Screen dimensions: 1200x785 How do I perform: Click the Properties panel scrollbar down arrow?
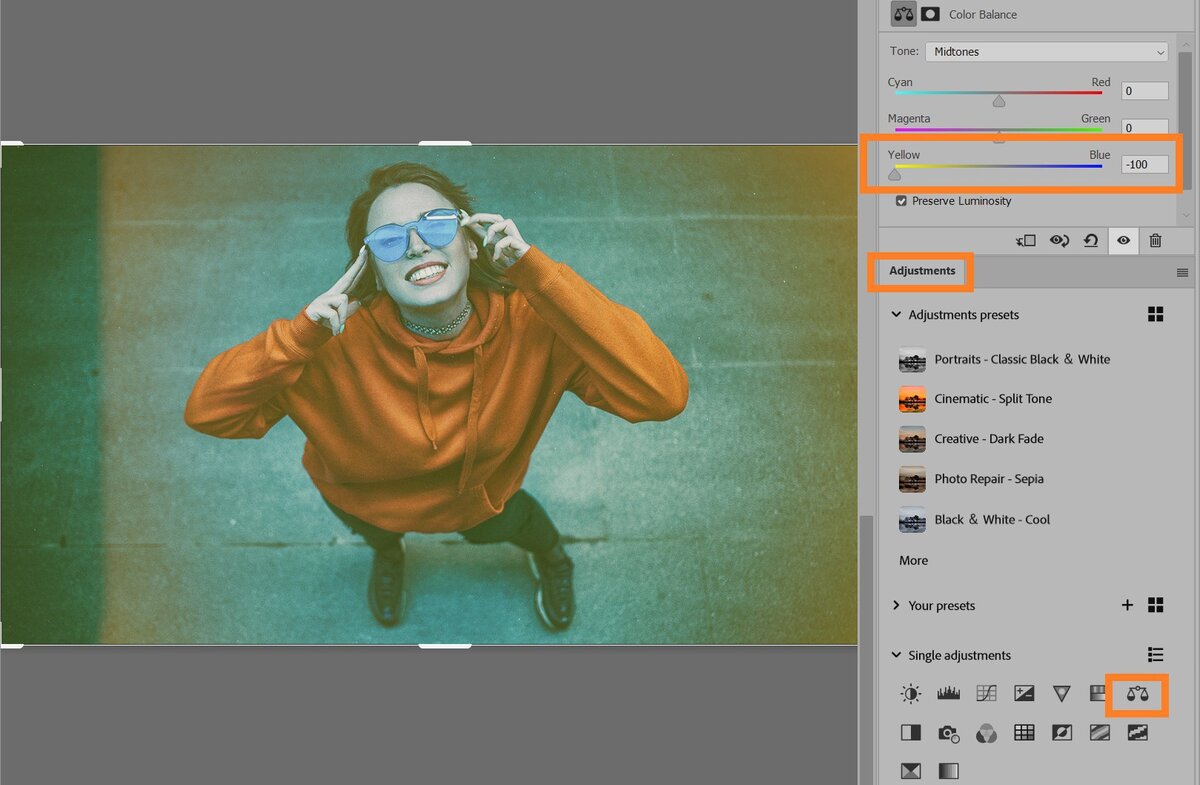(1184, 215)
